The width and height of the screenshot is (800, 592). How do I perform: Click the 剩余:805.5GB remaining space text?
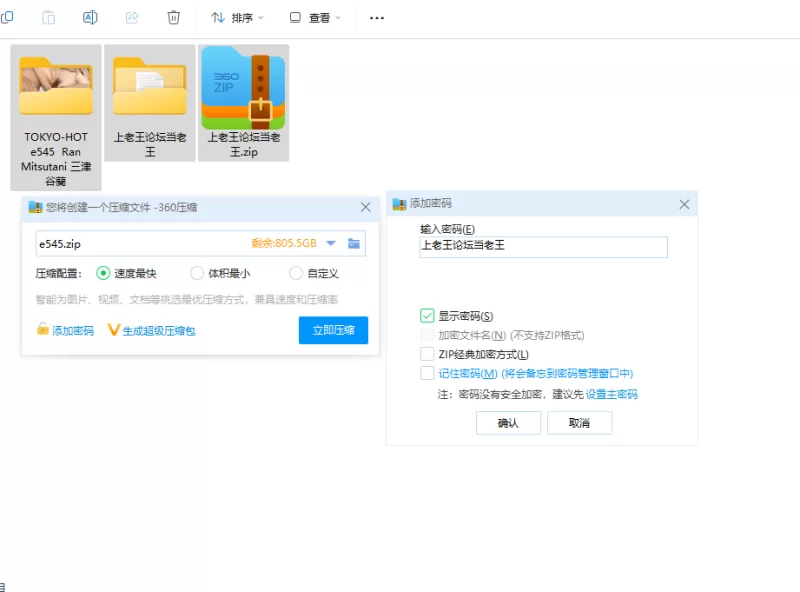click(x=284, y=243)
